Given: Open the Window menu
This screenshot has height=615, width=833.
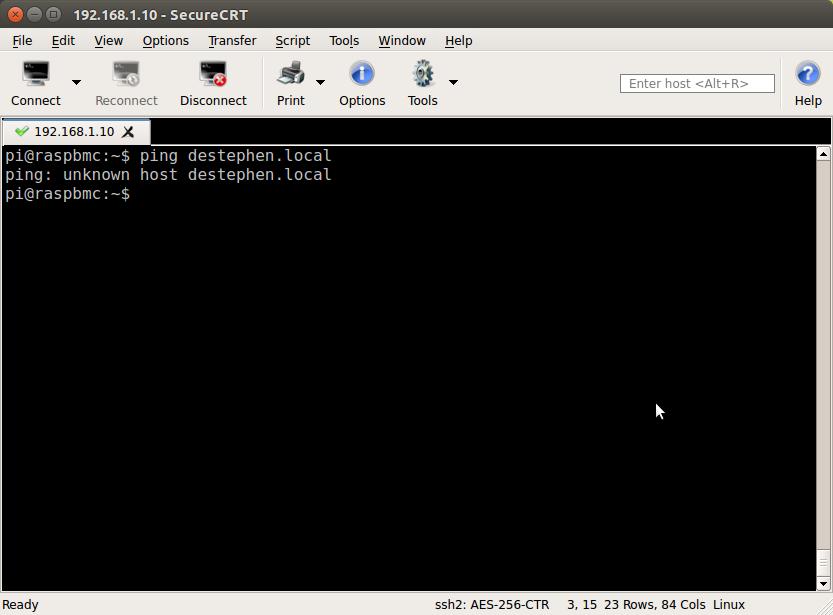Looking at the screenshot, I should click(402, 41).
